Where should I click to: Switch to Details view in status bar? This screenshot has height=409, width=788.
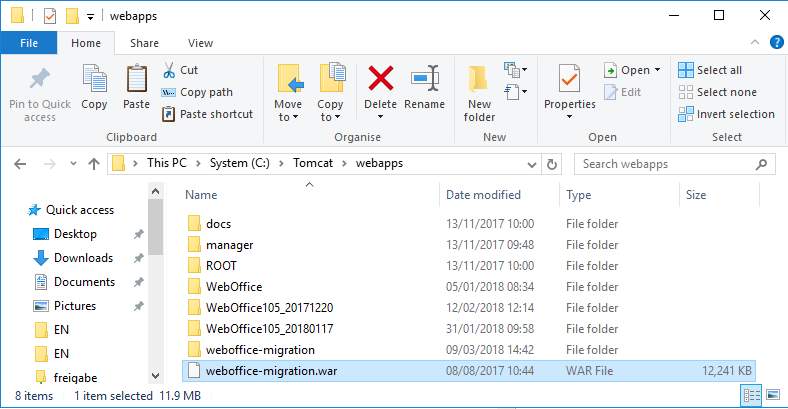752,395
